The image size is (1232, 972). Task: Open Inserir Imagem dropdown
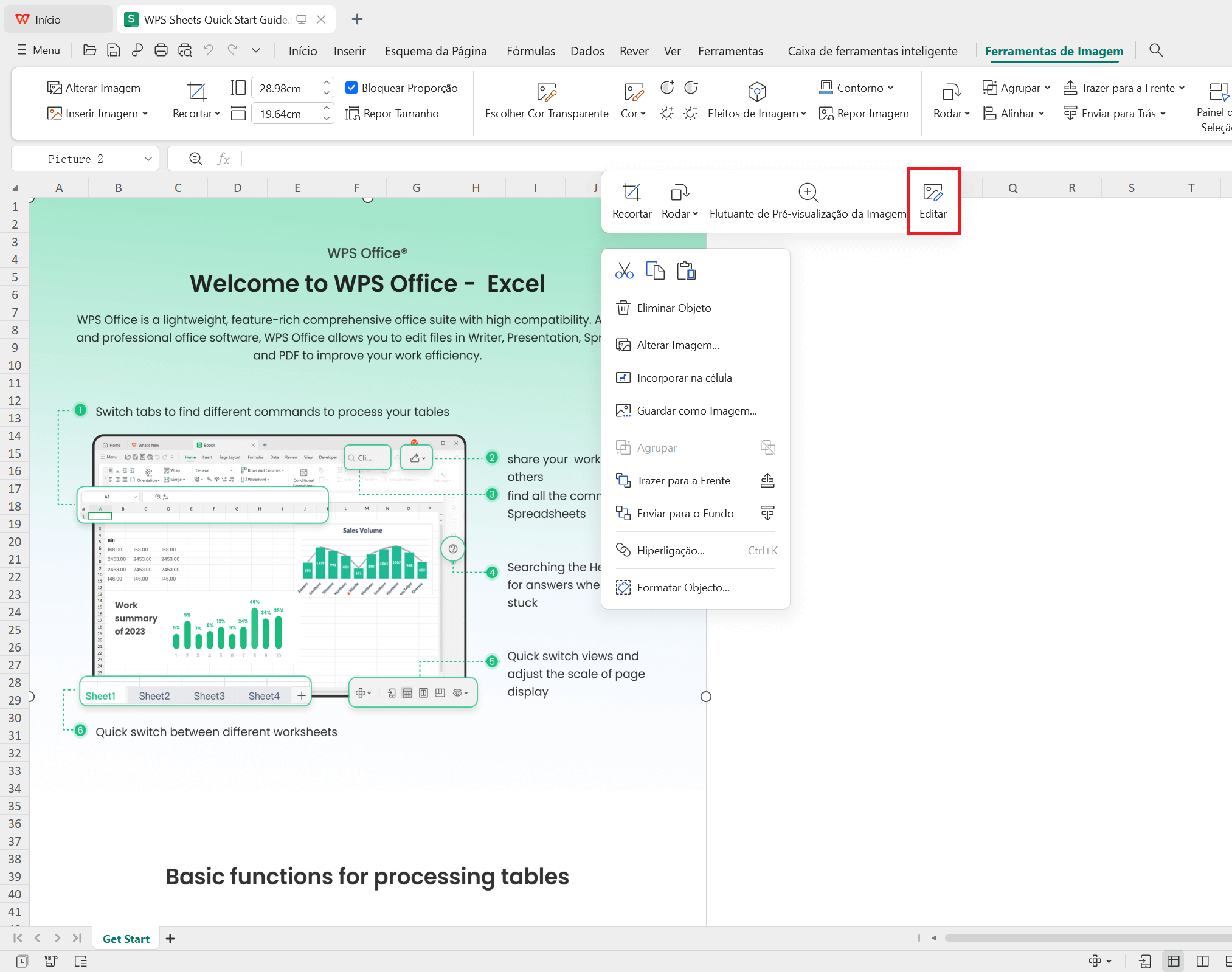[98, 114]
